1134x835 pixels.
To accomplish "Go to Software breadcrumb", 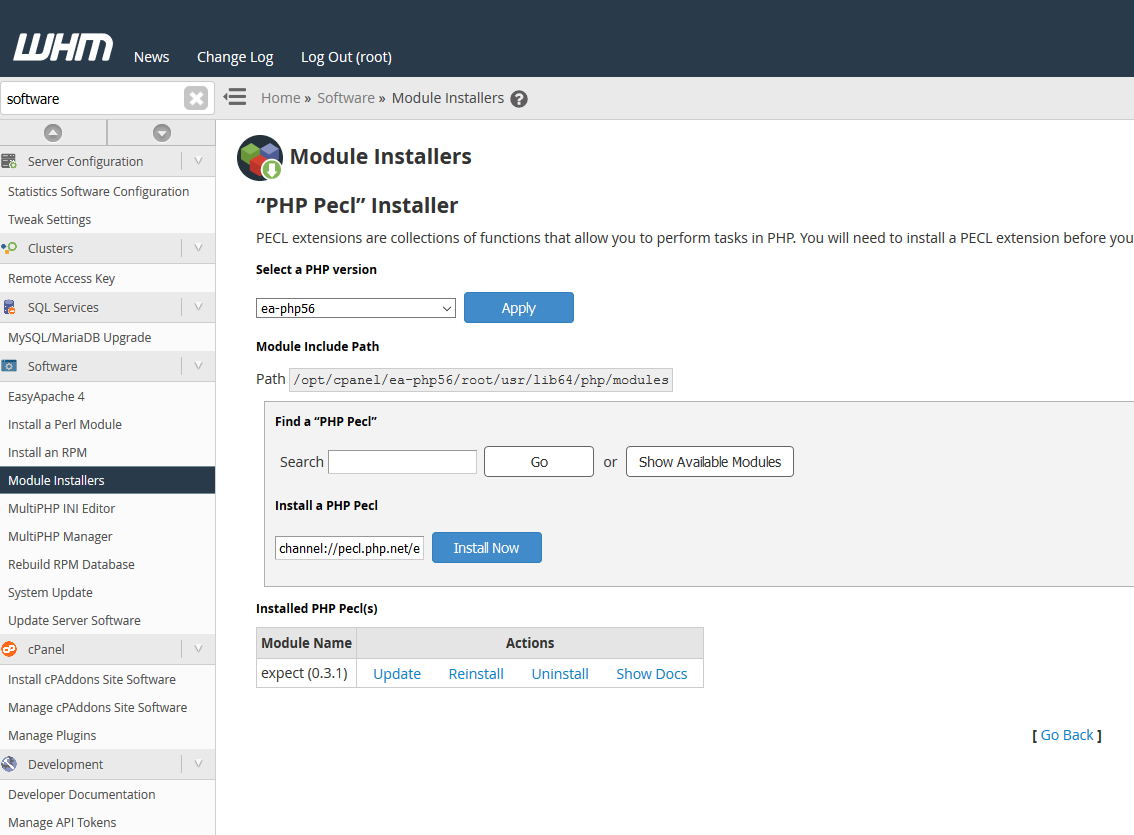I will [x=346, y=98].
